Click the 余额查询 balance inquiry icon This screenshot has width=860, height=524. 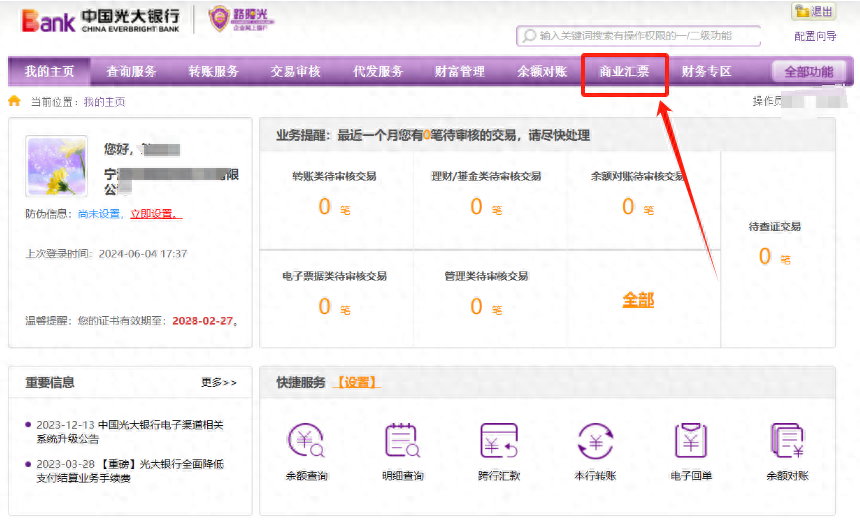click(305, 441)
